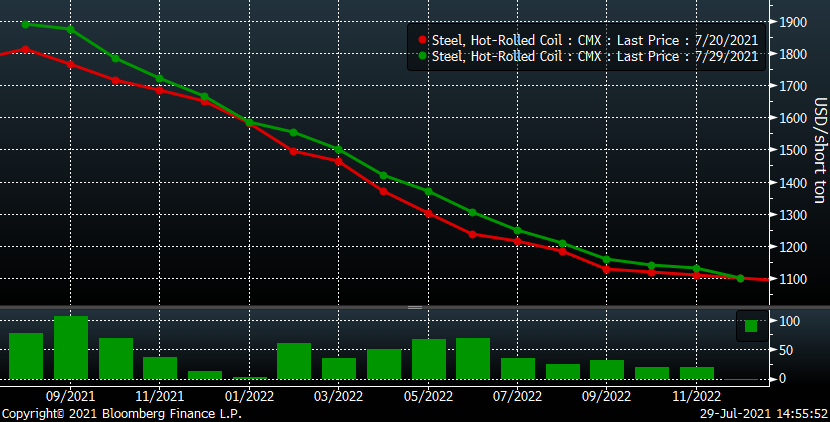Click the volume bar above 05/2022
The image size is (830, 422).
(428, 359)
